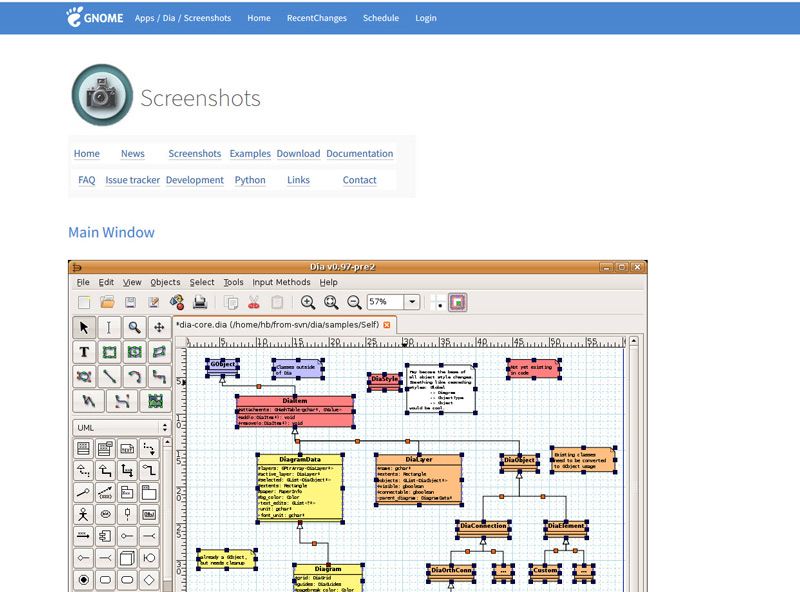The image size is (800, 592).
Task: Select the UML Template class icon
Action: (105, 449)
